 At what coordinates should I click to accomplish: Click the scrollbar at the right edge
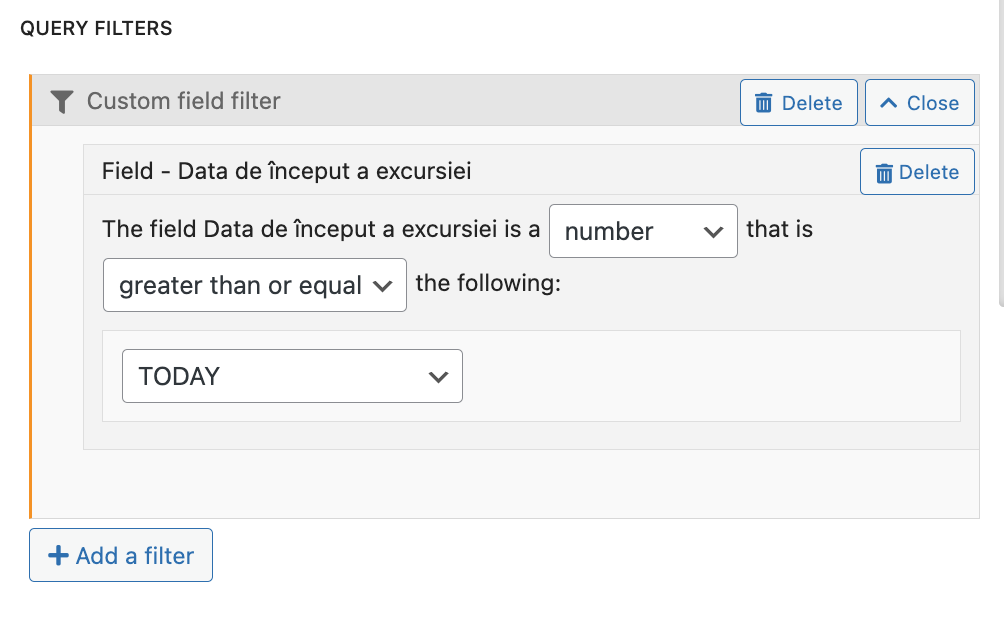pyautogui.click(x=1001, y=154)
